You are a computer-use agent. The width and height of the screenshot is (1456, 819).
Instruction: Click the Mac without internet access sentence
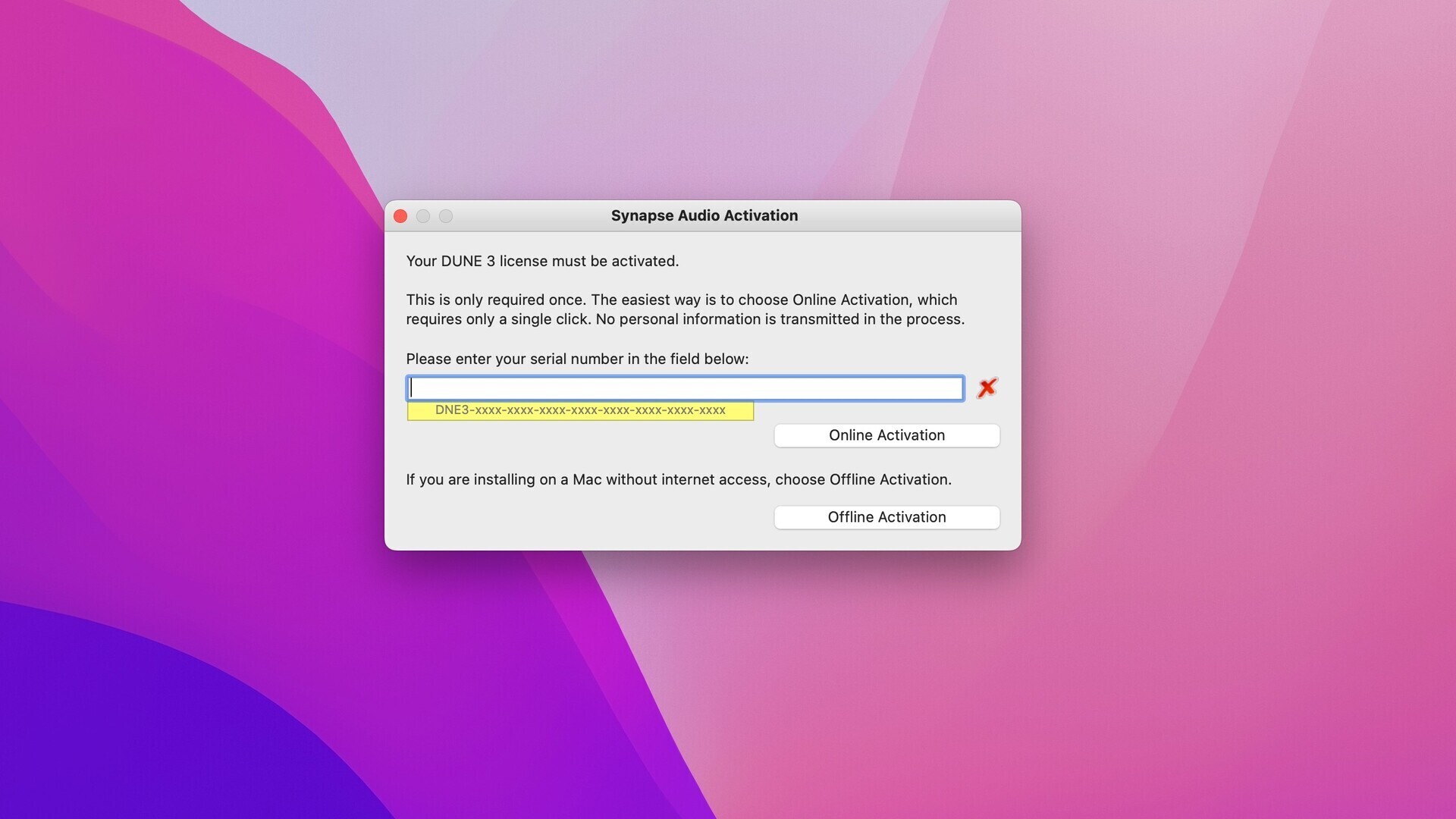[678, 479]
